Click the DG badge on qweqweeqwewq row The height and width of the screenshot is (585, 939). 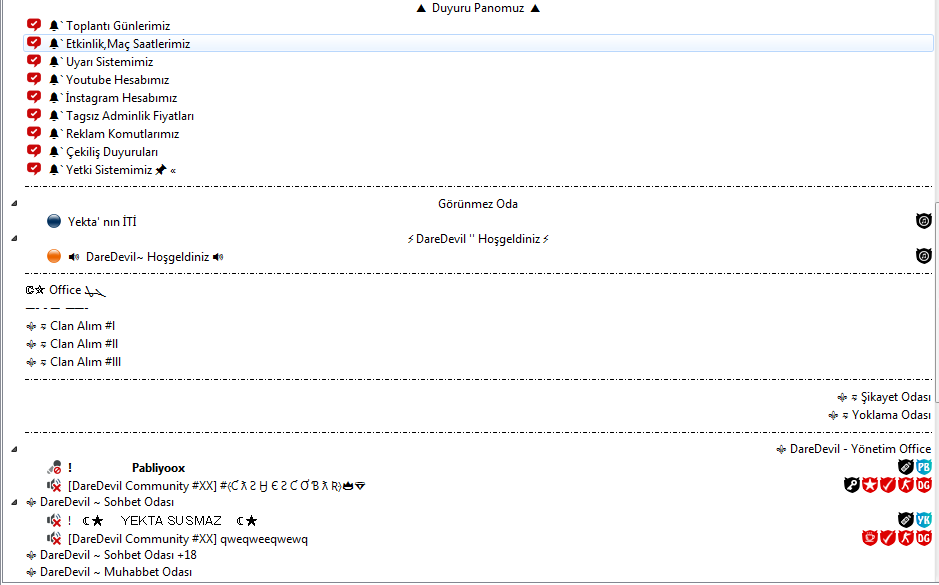pos(923,538)
